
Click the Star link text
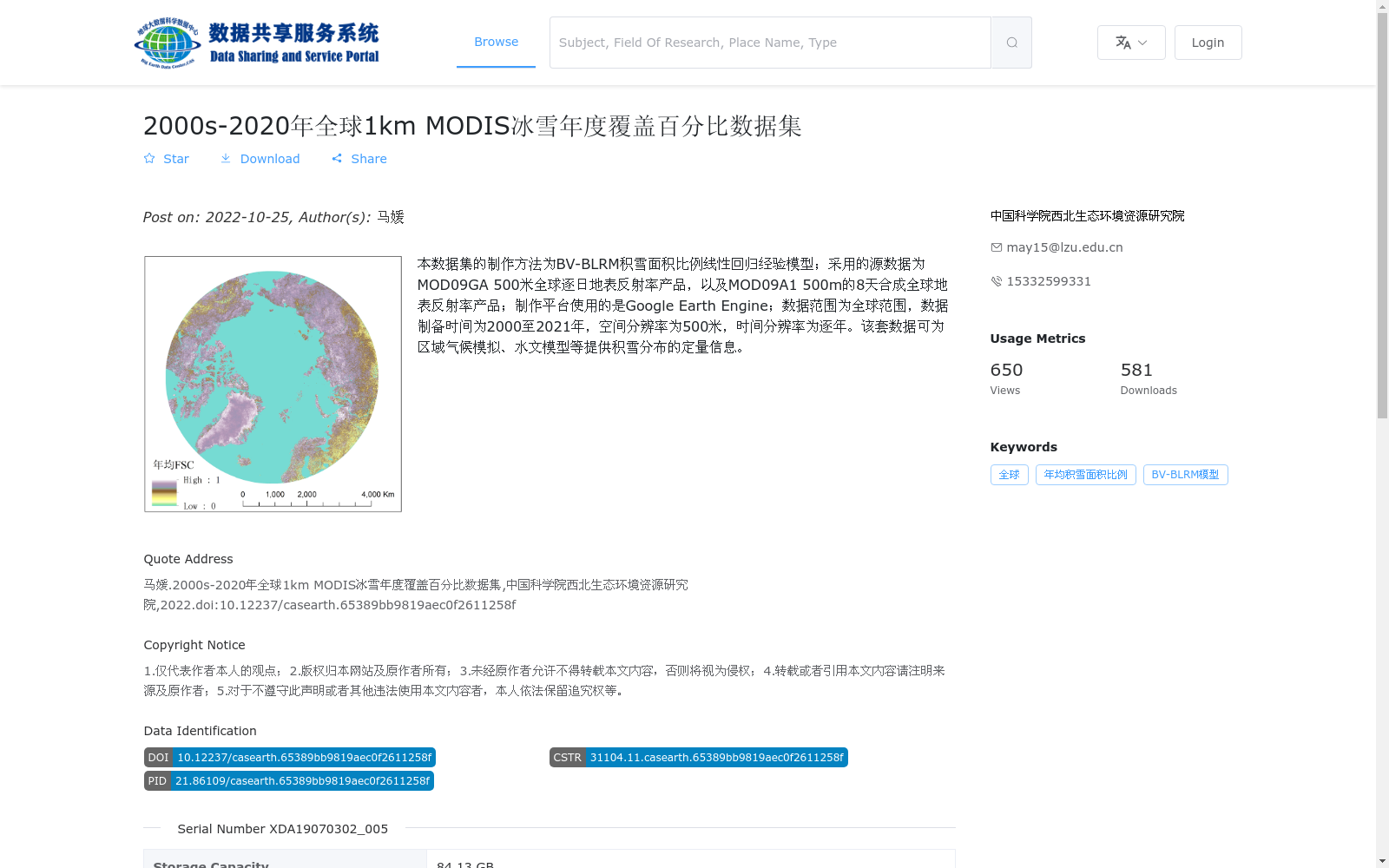click(x=176, y=159)
